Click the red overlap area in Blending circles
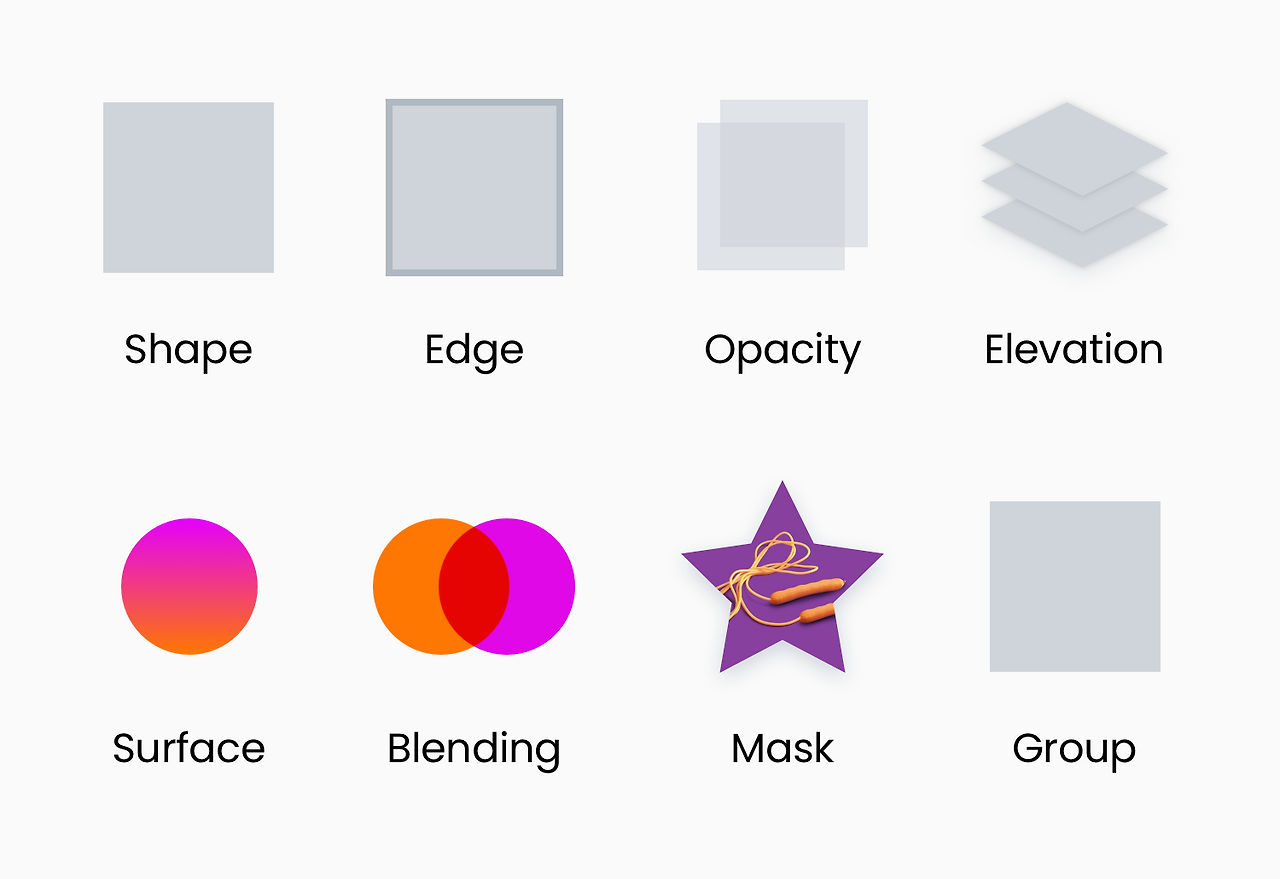Image resolution: width=1280 pixels, height=879 pixels. pyautogui.click(x=474, y=587)
